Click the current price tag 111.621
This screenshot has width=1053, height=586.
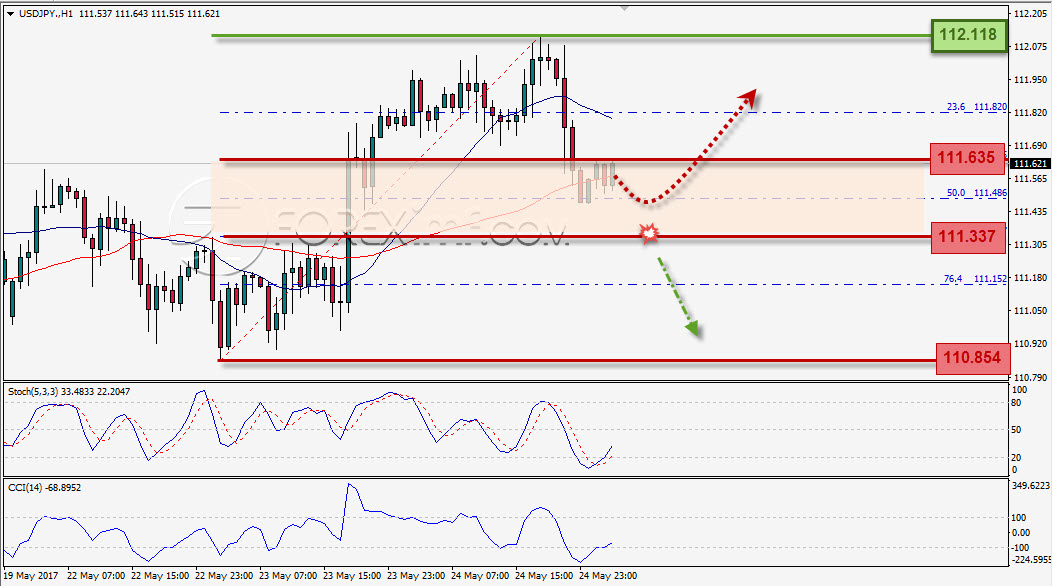pyautogui.click(x=1029, y=164)
